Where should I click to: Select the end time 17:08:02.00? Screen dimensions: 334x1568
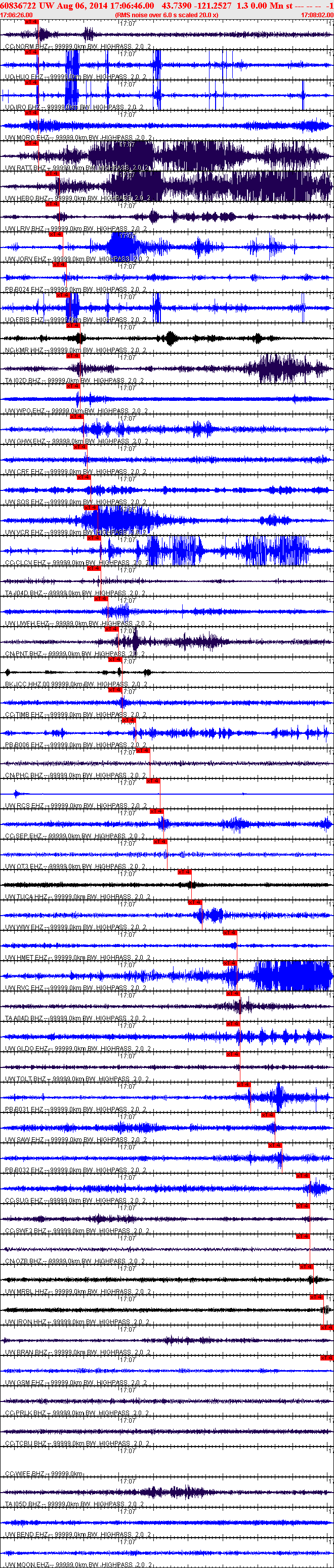(317, 15)
